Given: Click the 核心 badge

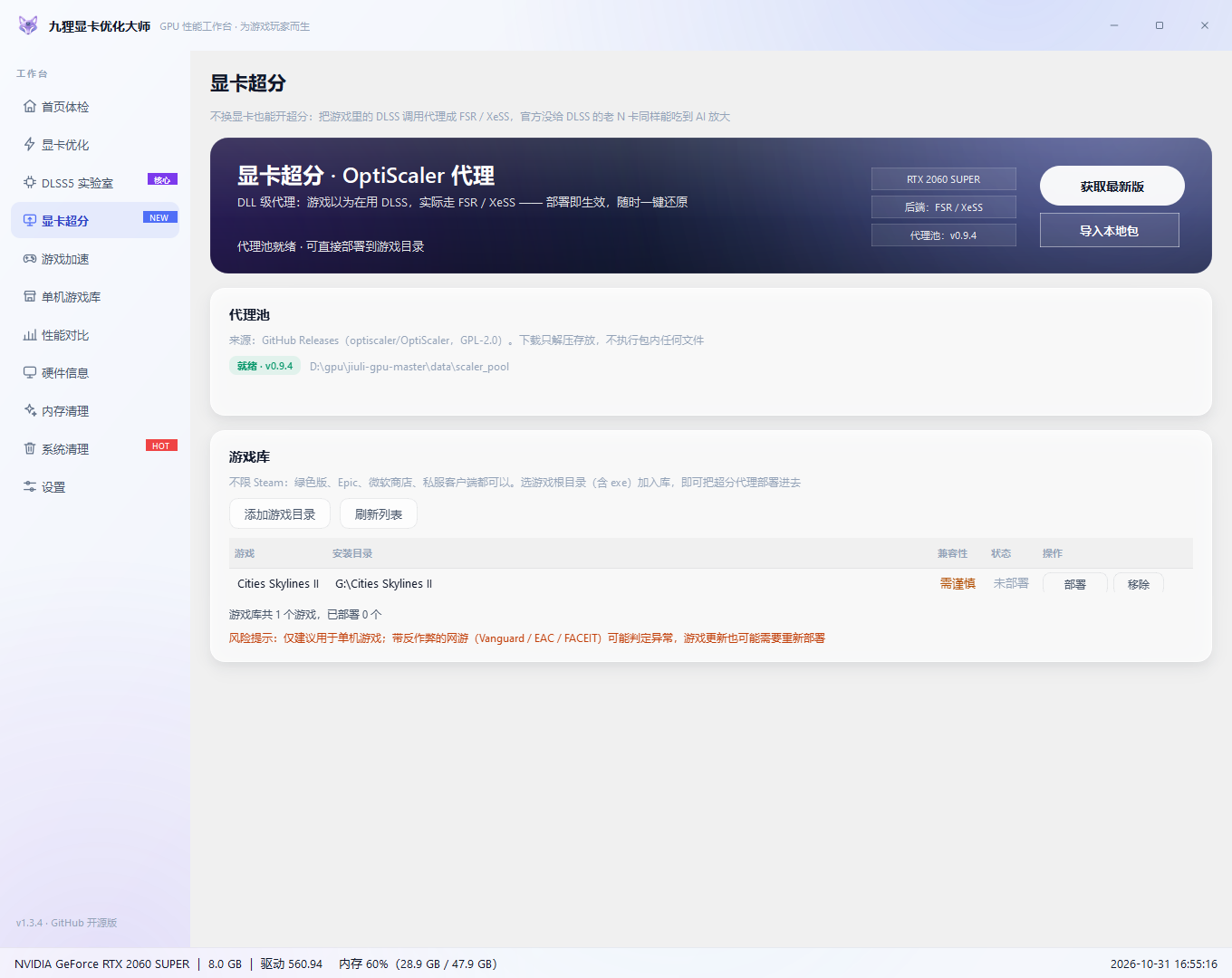Looking at the screenshot, I should (162, 179).
